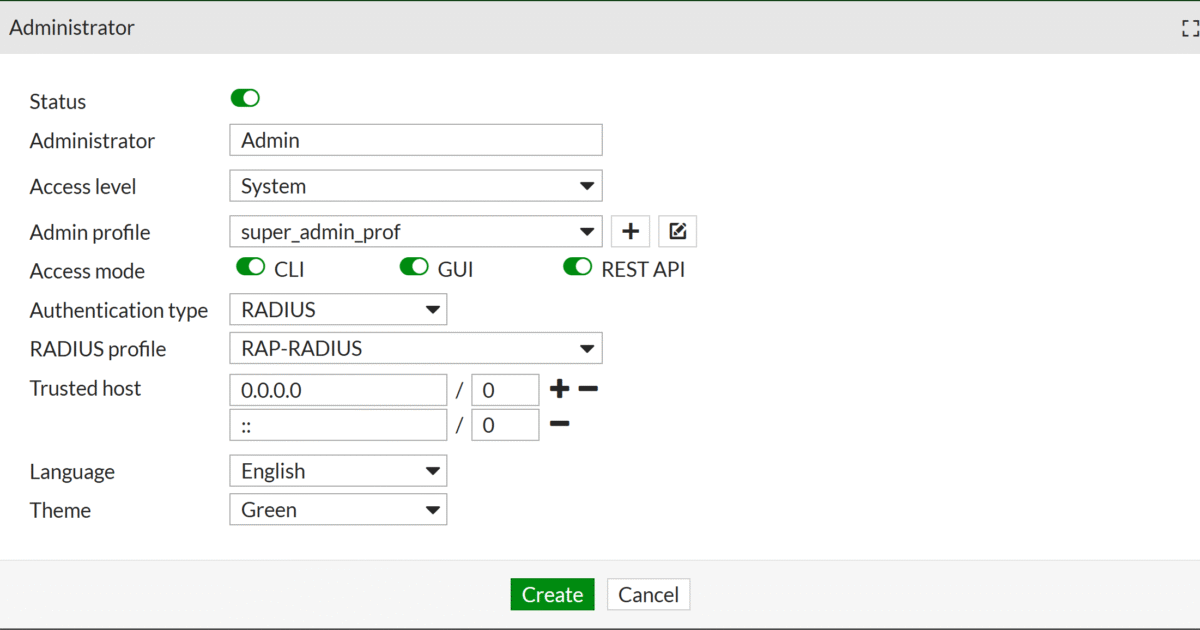Viewport: 1200px width, 630px height.
Task: Remove the IPv6 trusted host with minus icon
Action: pyautogui.click(x=558, y=423)
